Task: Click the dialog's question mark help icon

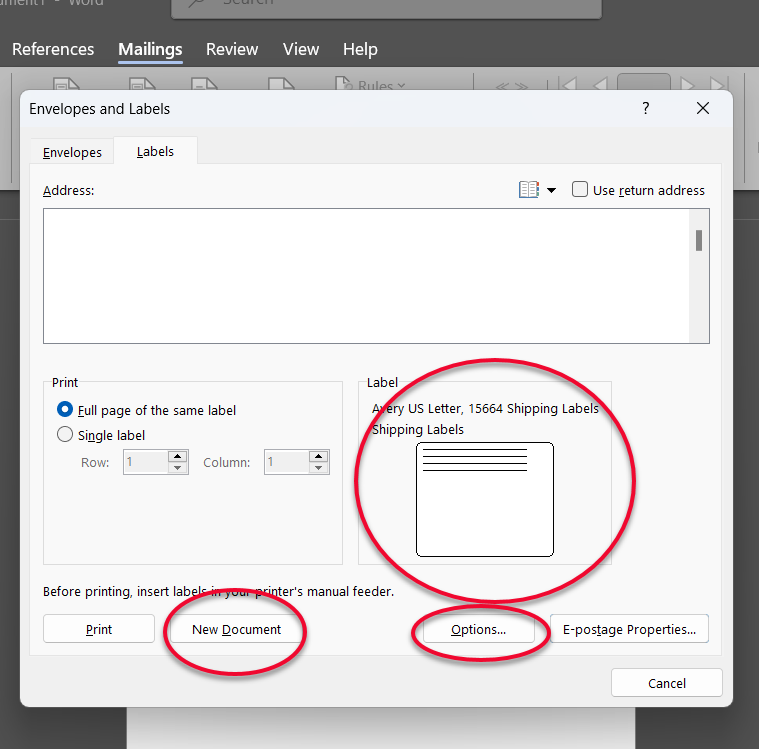Action: click(x=646, y=108)
